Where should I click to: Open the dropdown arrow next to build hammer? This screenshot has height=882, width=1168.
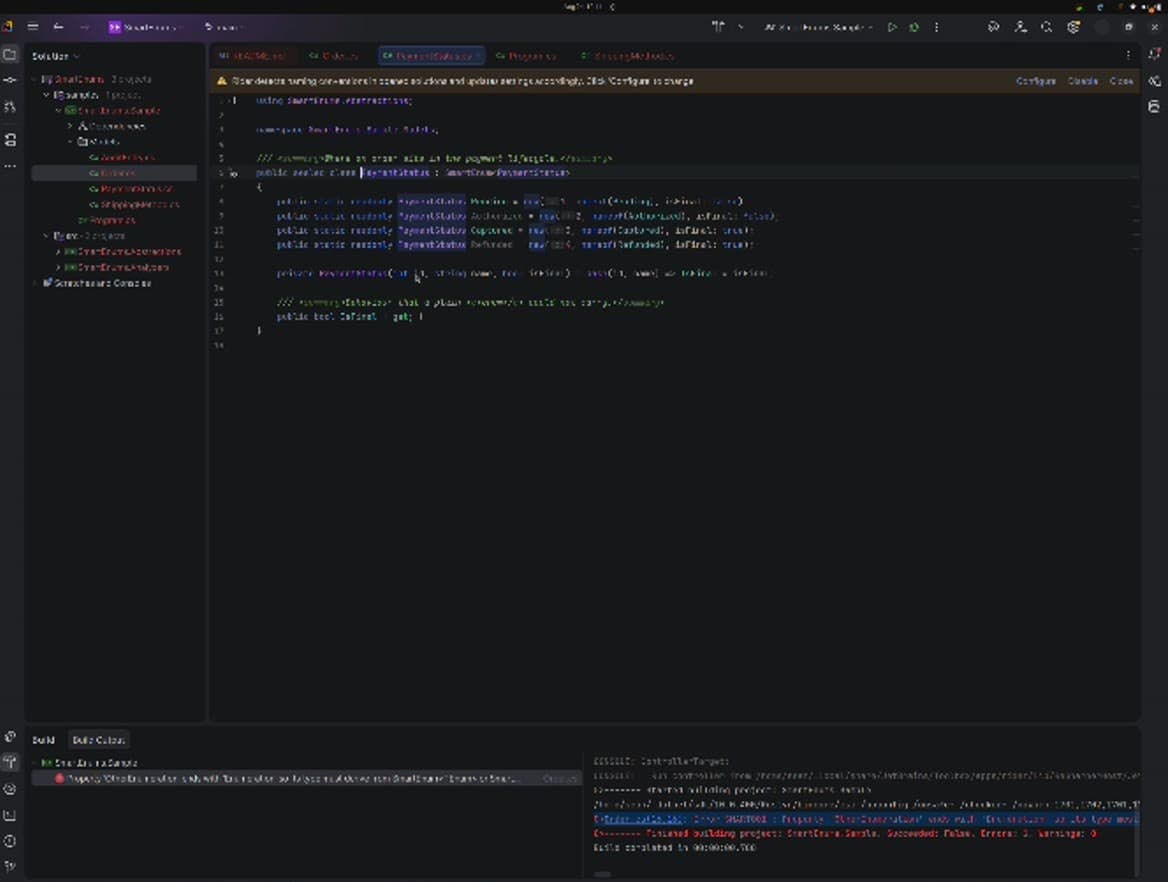[740, 27]
